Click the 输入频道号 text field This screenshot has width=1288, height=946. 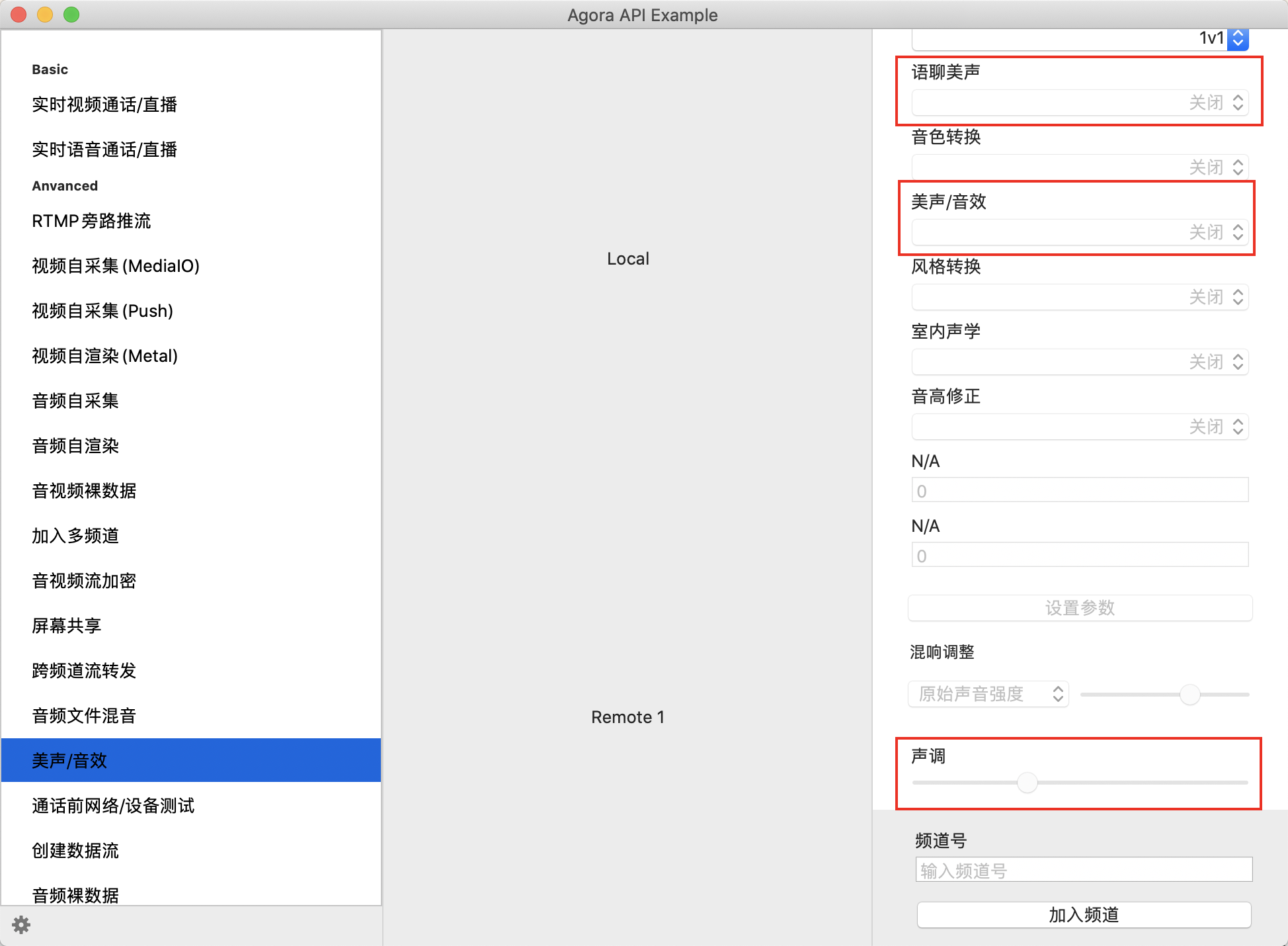pos(1083,870)
